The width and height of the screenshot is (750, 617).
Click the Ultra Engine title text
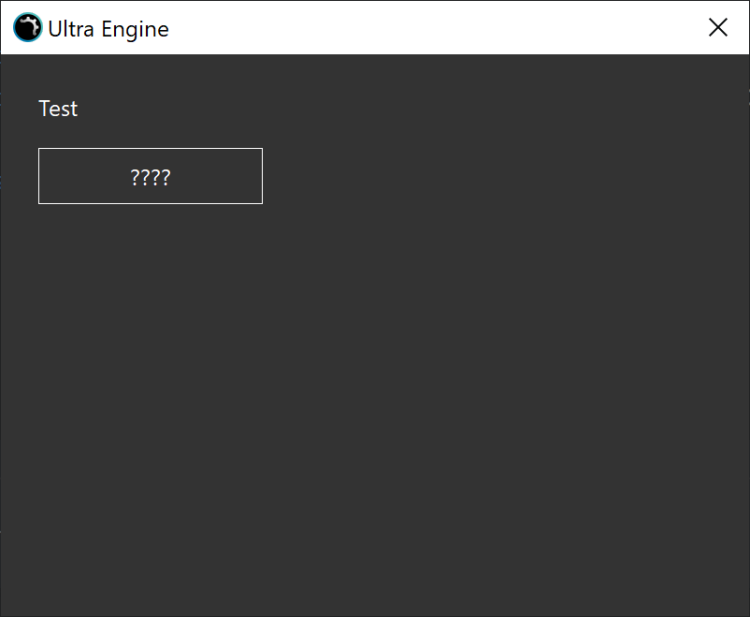pos(108,29)
